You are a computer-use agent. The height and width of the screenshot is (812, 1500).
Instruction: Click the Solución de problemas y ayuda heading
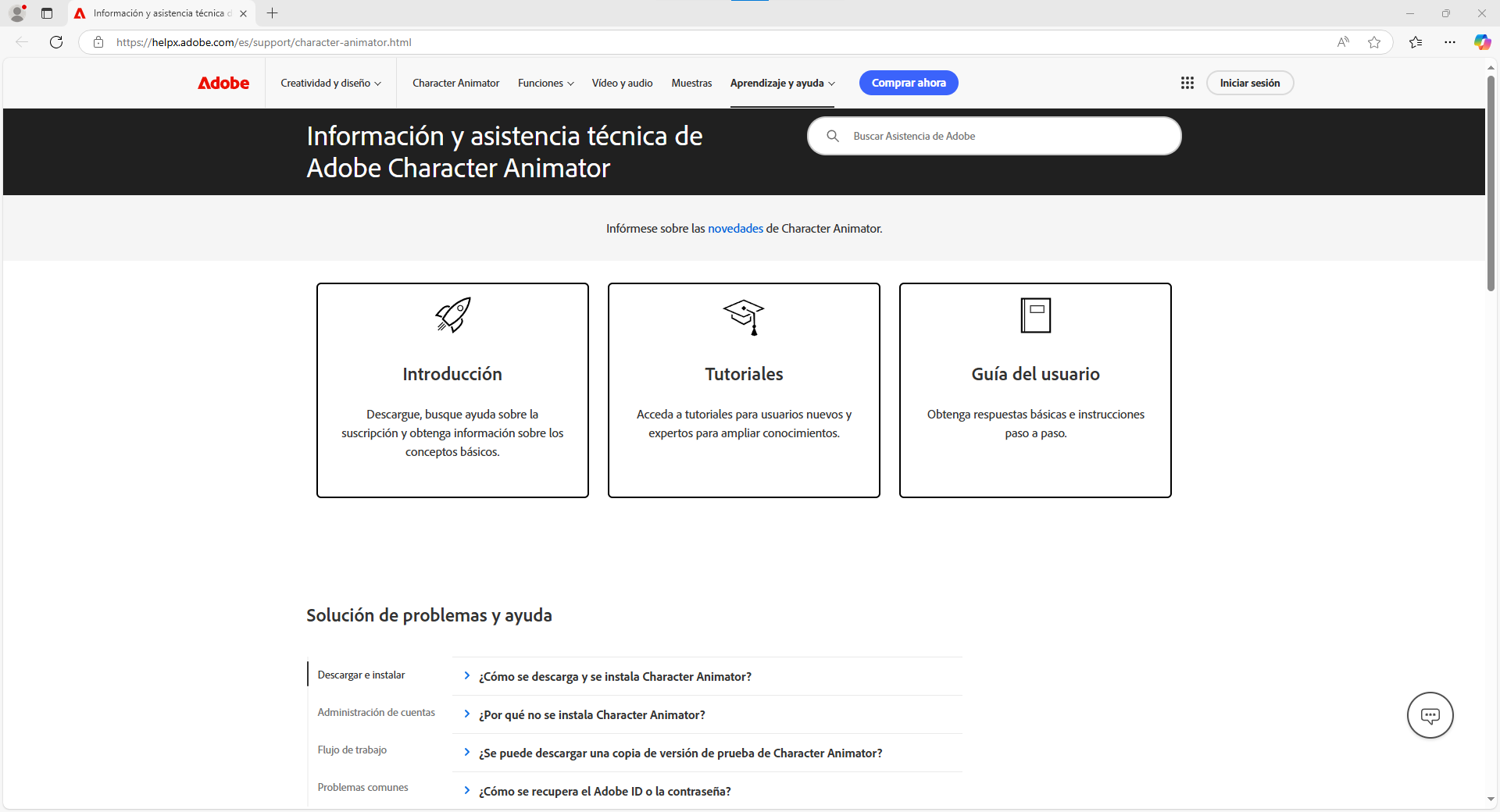coord(429,615)
